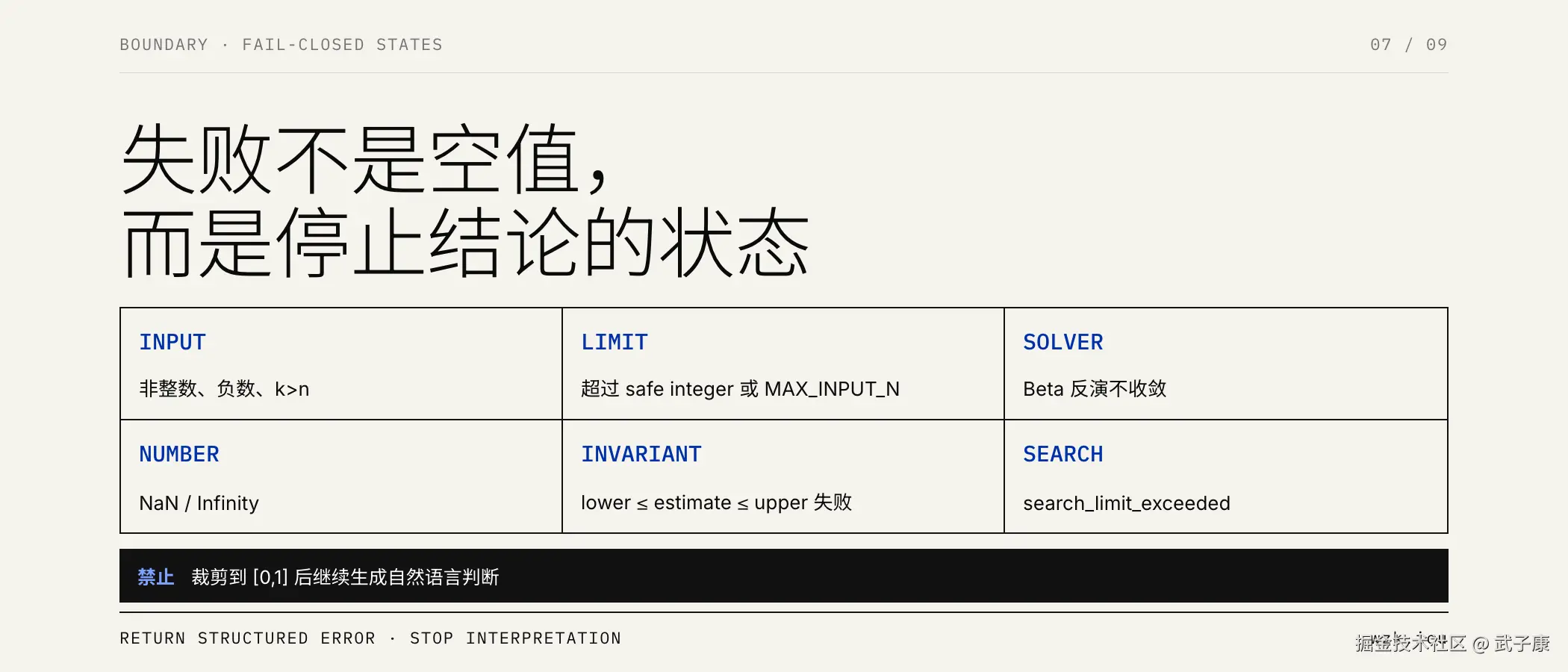Select the INPUT cell heading
Image resolution: width=1568 pixels, height=672 pixels.
[x=172, y=342]
